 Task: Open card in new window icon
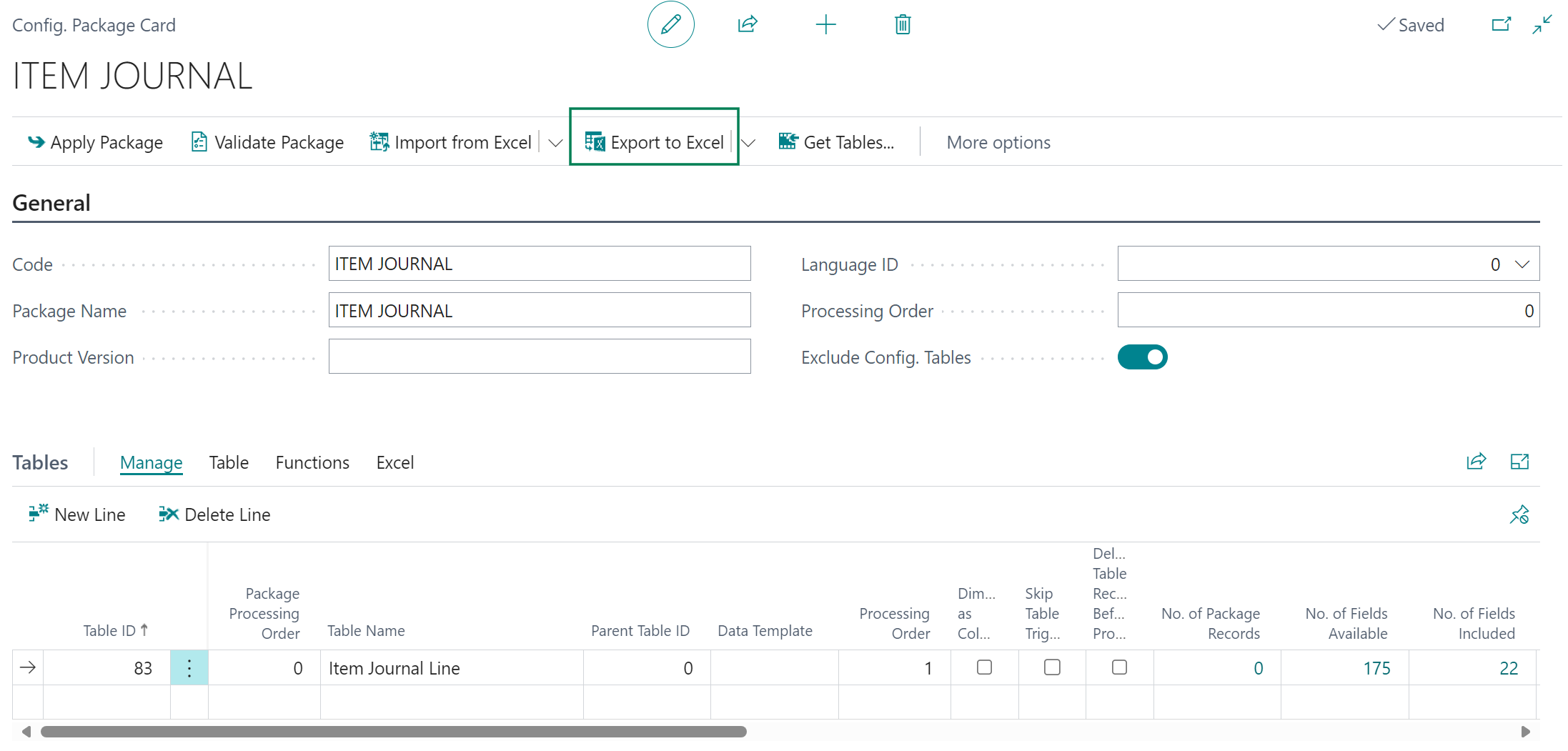pyautogui.click(x=1502, y=25)
